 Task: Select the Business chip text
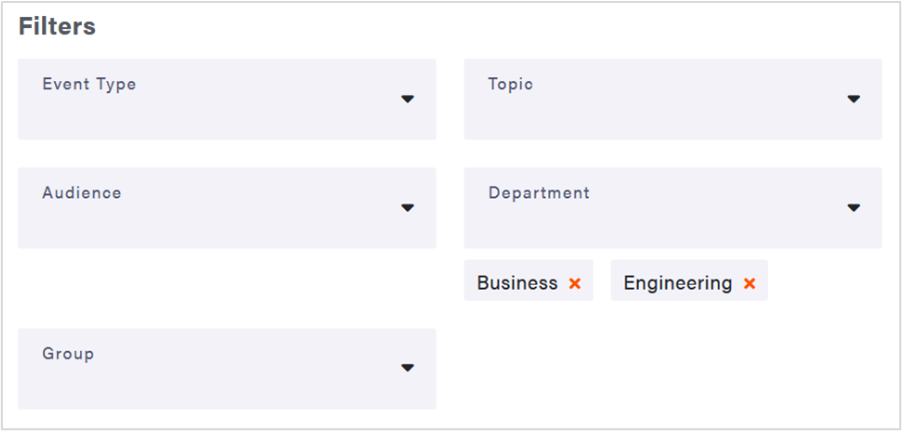pyautogui.click(x=517, y=283)
